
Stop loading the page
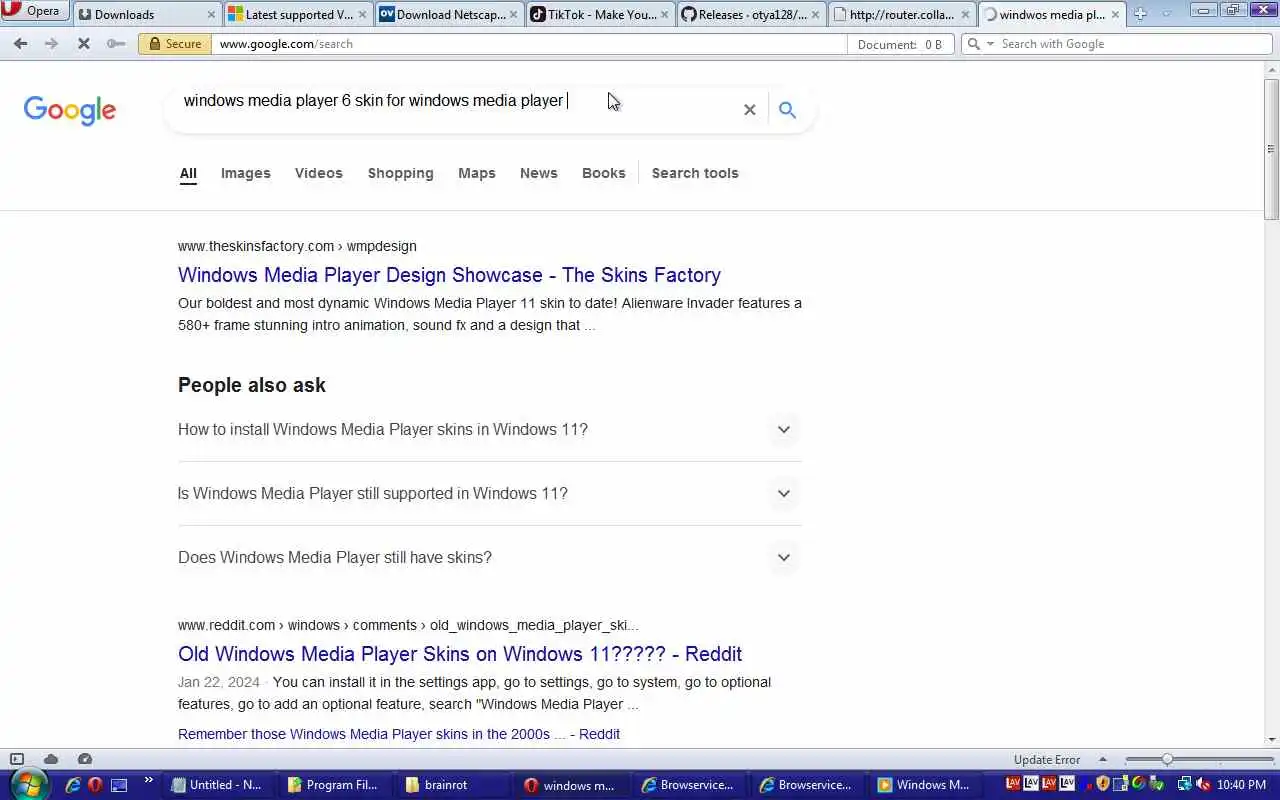[84, 44]
